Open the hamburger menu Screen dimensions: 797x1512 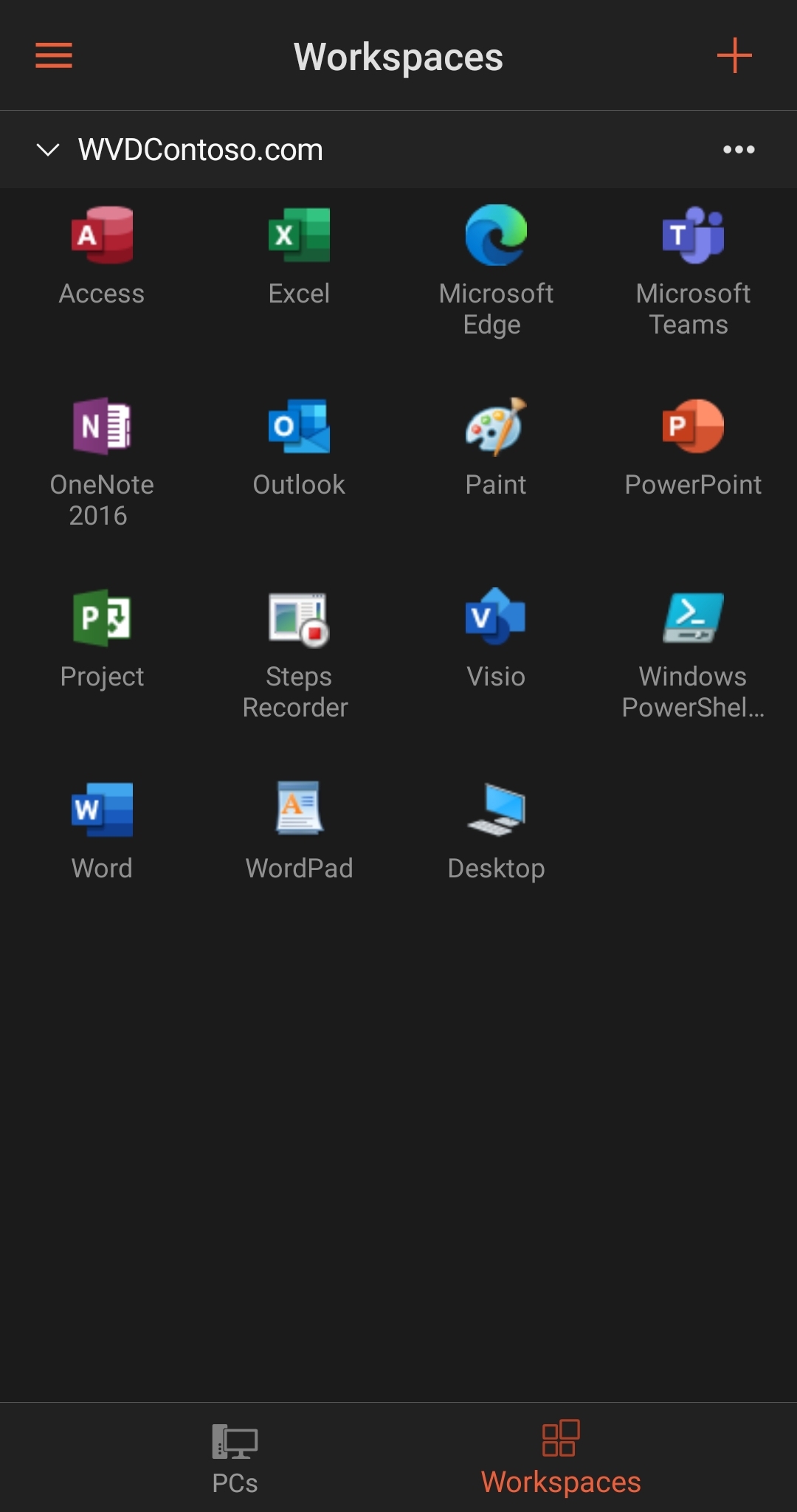tap(54, 55)
